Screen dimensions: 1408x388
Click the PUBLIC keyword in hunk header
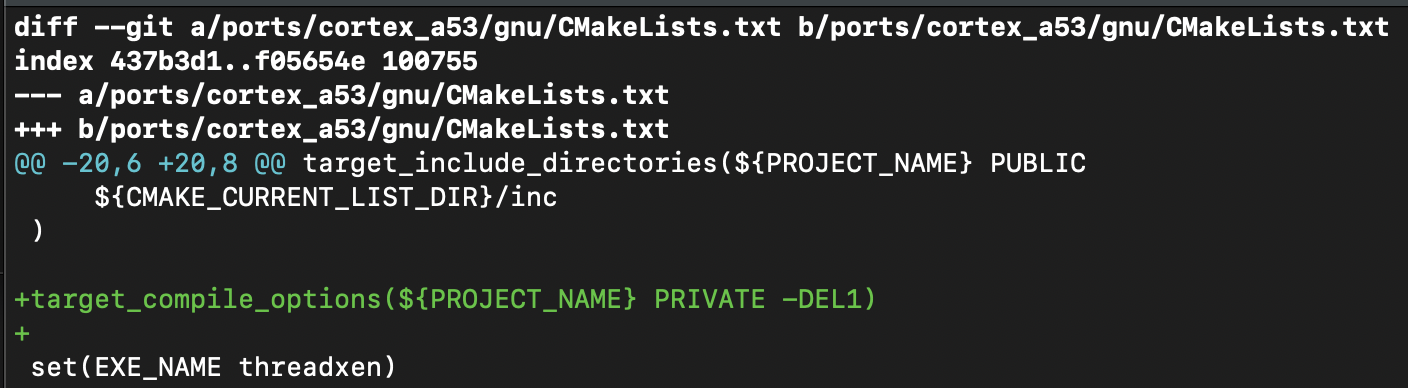(1037, 164)
